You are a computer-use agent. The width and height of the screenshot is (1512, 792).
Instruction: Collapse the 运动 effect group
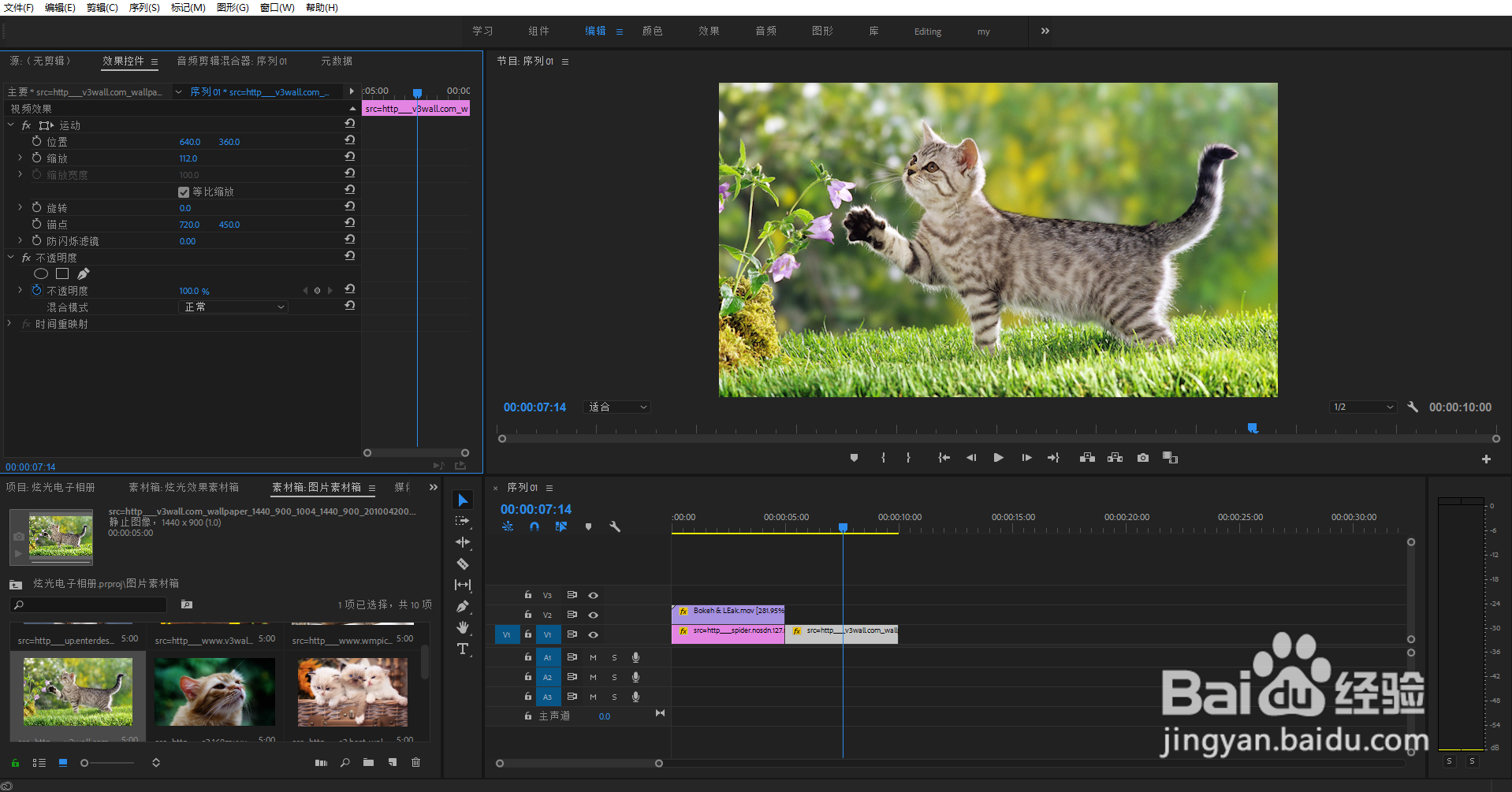(11, 125)
